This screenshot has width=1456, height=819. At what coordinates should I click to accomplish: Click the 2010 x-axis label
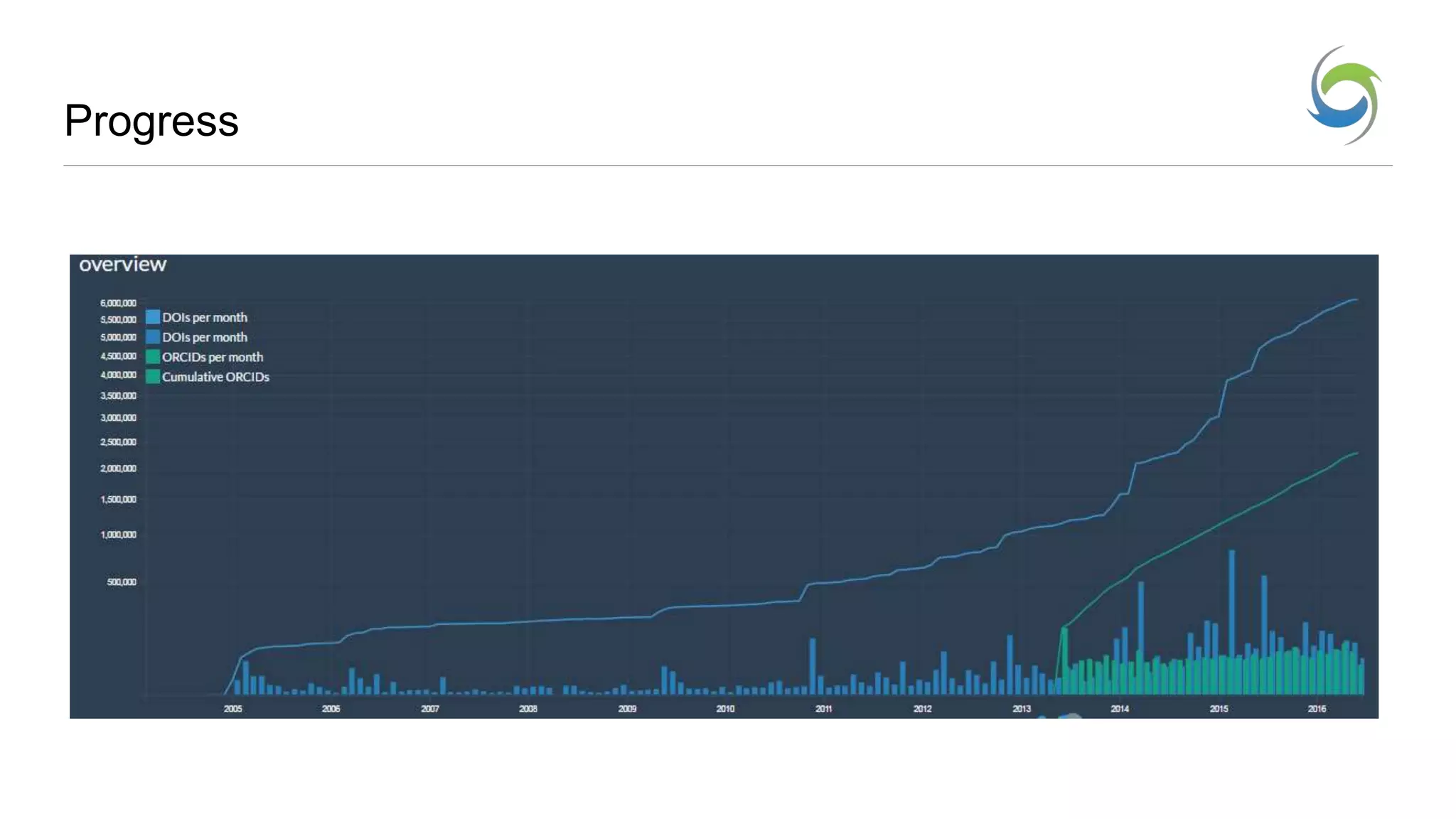click(725, 709)
